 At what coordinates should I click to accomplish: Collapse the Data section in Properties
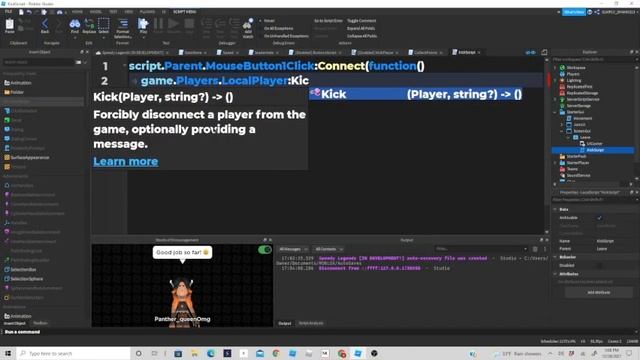pos(555,209)
